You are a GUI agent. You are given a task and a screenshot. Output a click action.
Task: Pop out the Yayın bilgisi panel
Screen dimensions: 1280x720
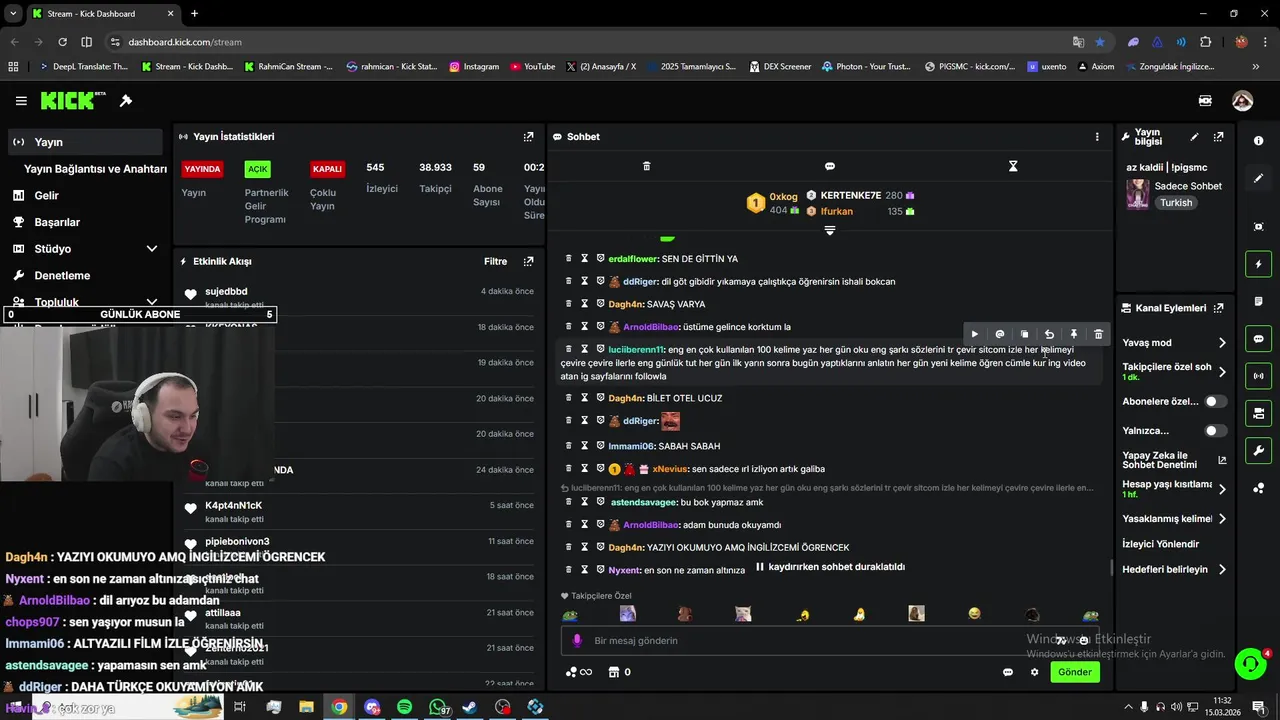[1218, 137]
